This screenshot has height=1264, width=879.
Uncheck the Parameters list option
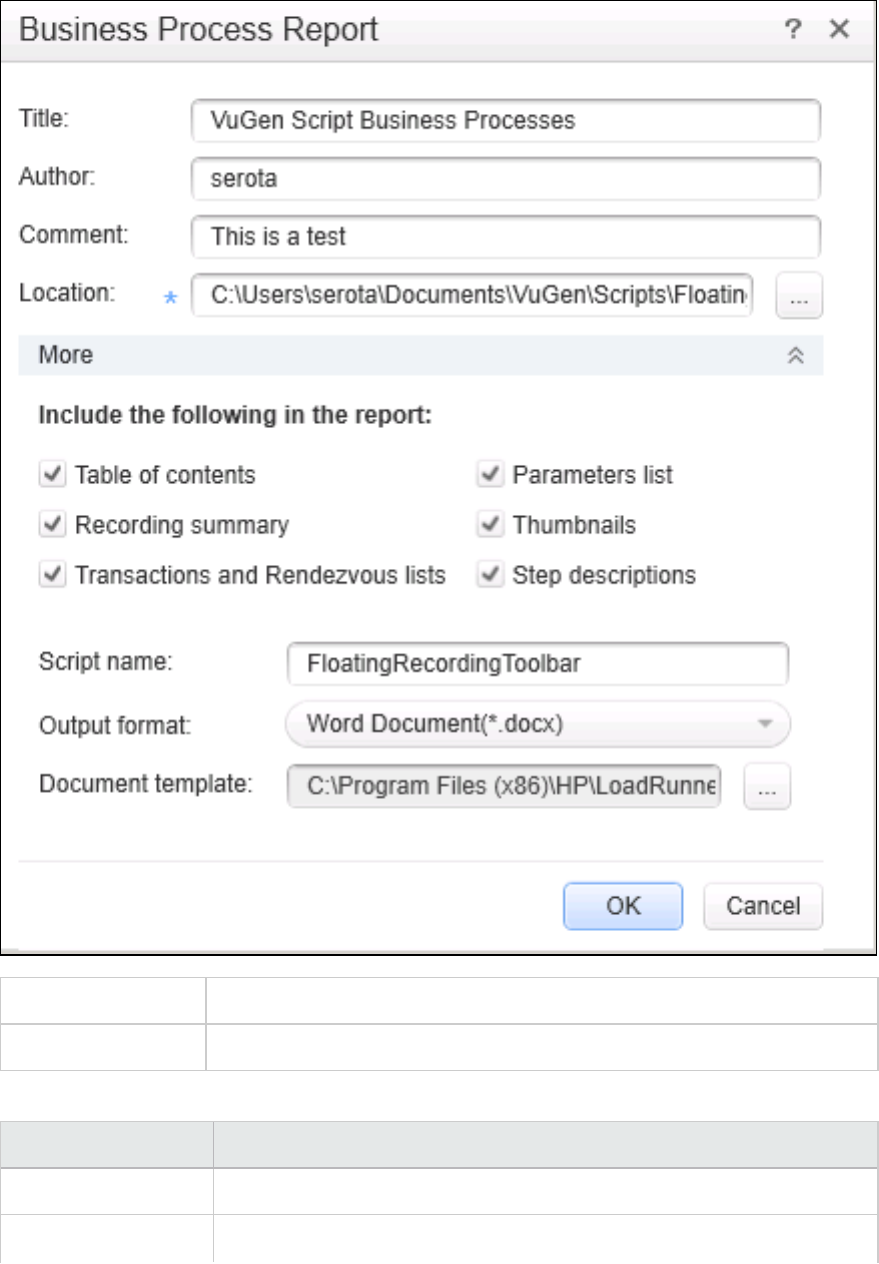click(490, 475)
